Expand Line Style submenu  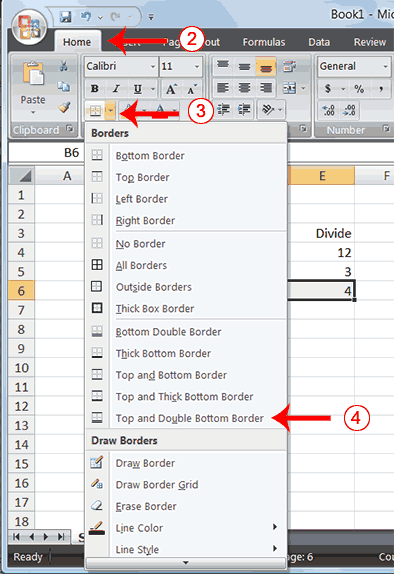click(186, 549)
